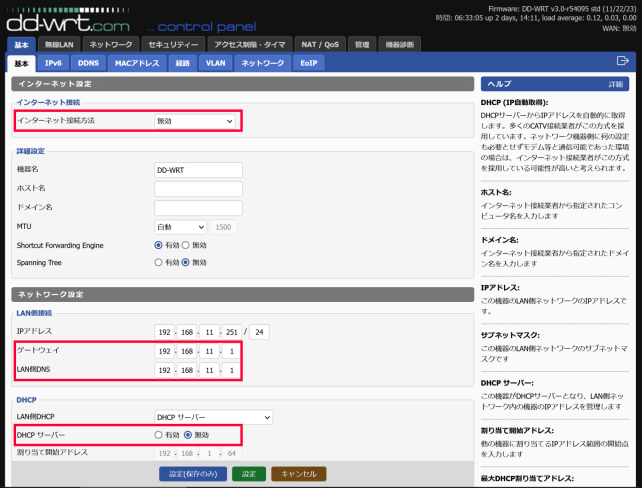The height and width of the screenshot is (488, 642).
Task: Click the ヘルプ panel header
Action: [x=555, y=84]
